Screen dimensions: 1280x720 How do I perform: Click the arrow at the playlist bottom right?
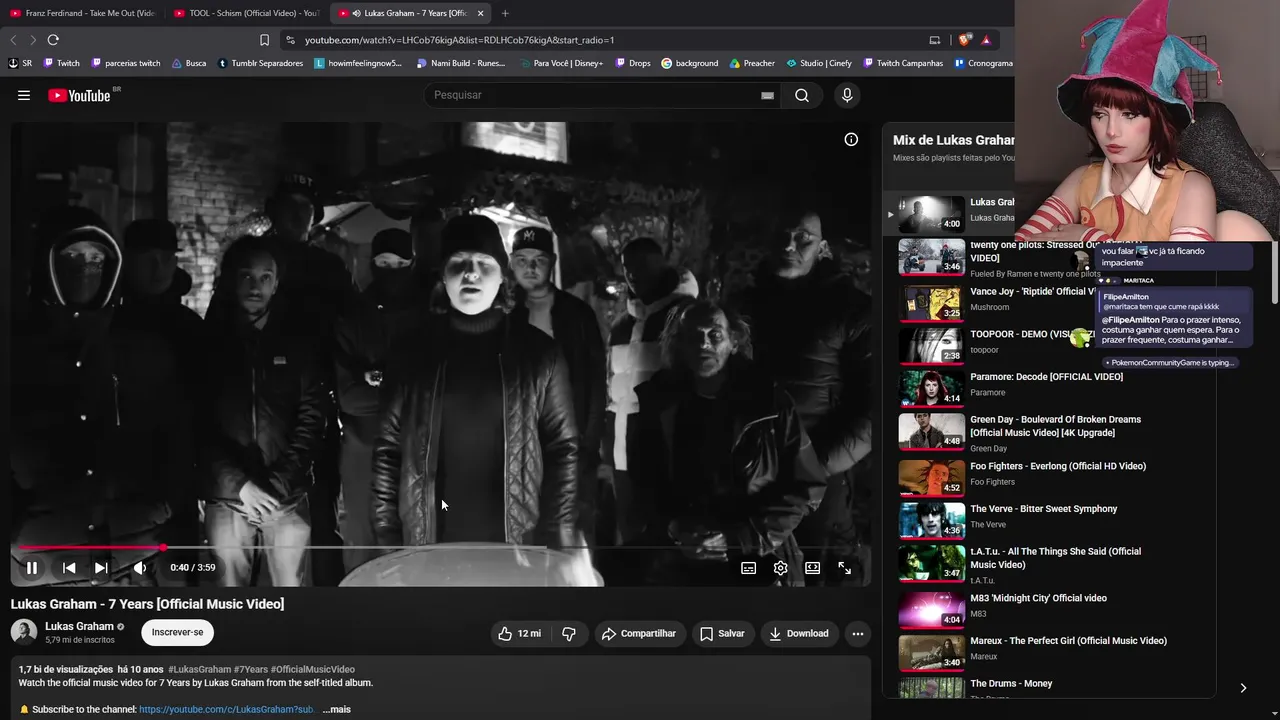pos(1243,688)
